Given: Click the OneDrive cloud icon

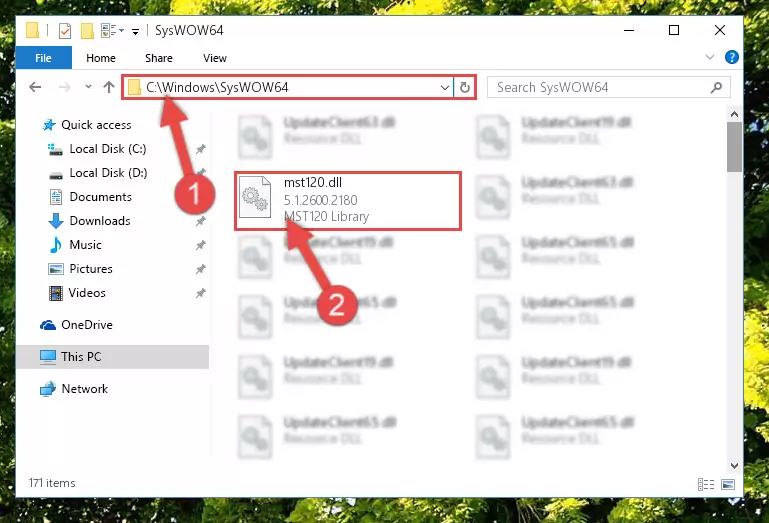Looking at the screenshot, I should 48,325.
